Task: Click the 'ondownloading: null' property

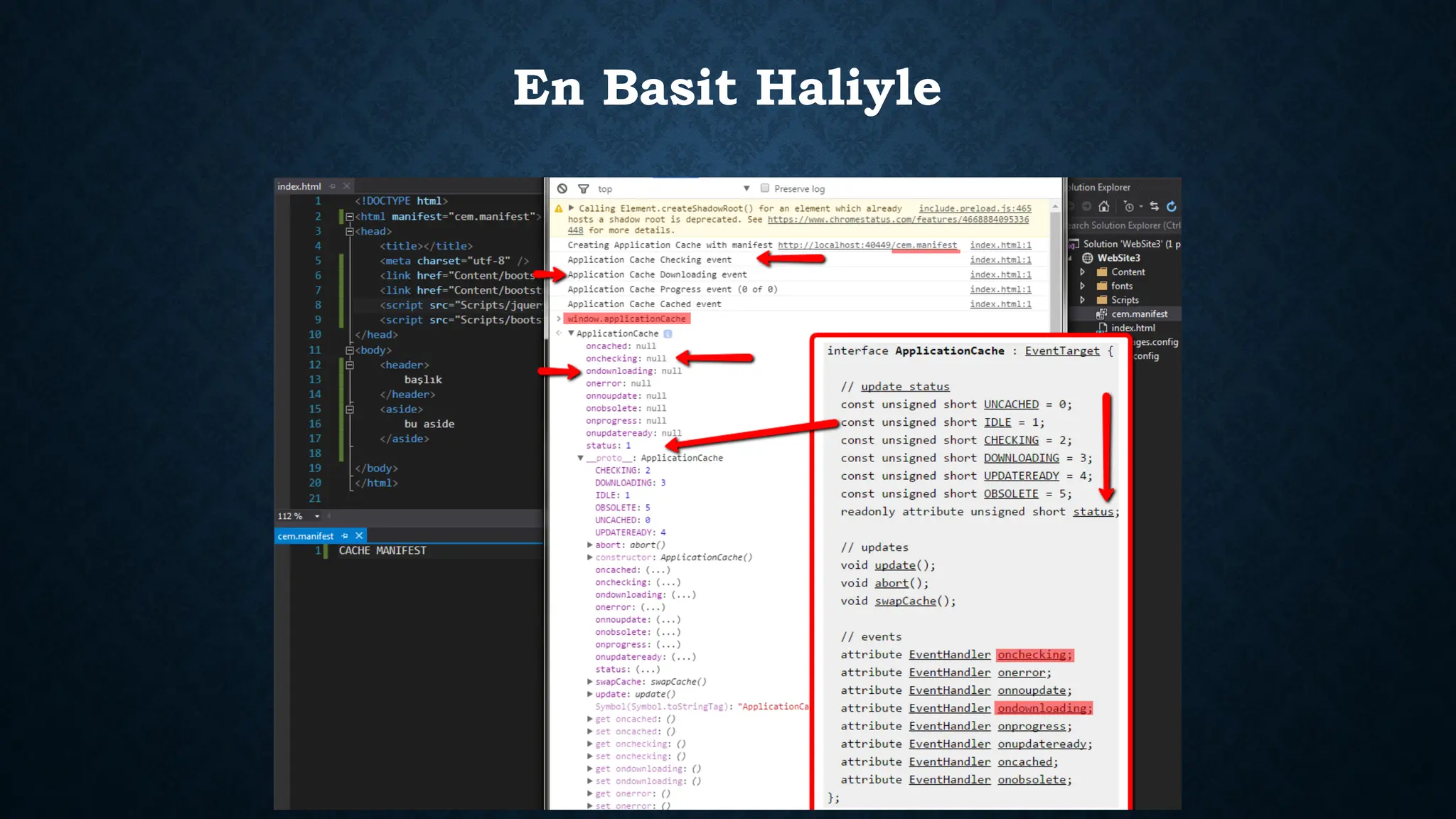Action: (x=633, y=371)
